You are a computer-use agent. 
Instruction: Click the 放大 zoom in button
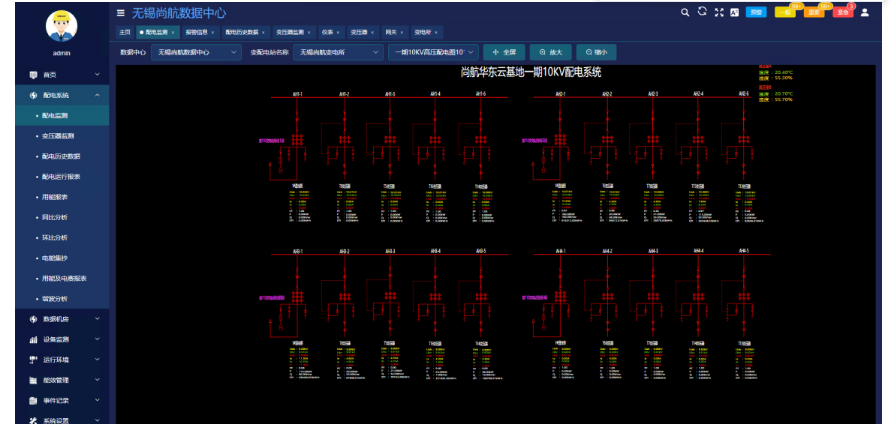[551, 51]
